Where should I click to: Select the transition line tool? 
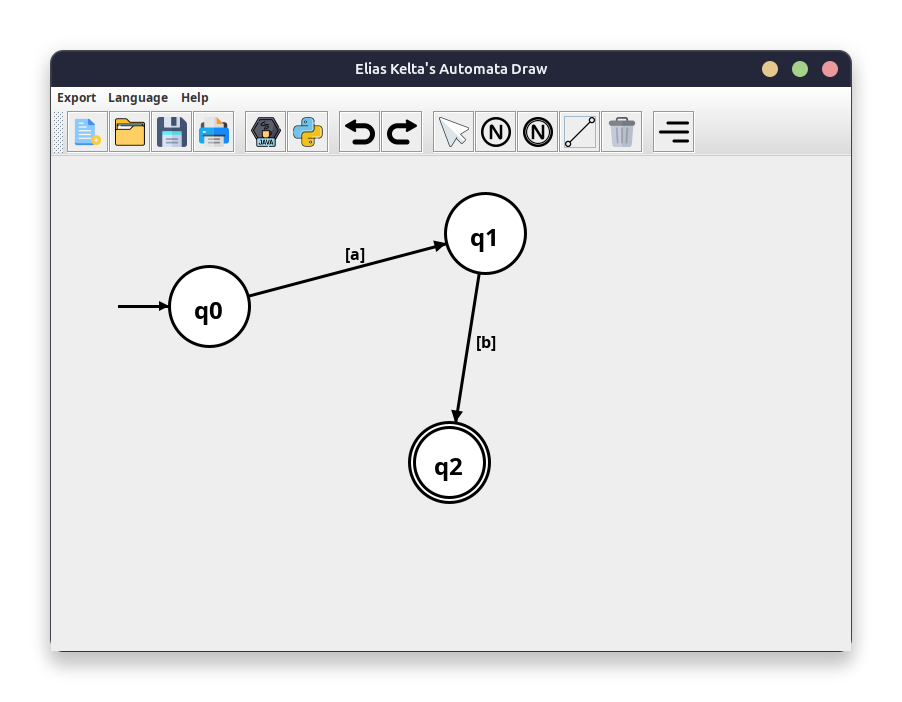click(x=580, y=132)
